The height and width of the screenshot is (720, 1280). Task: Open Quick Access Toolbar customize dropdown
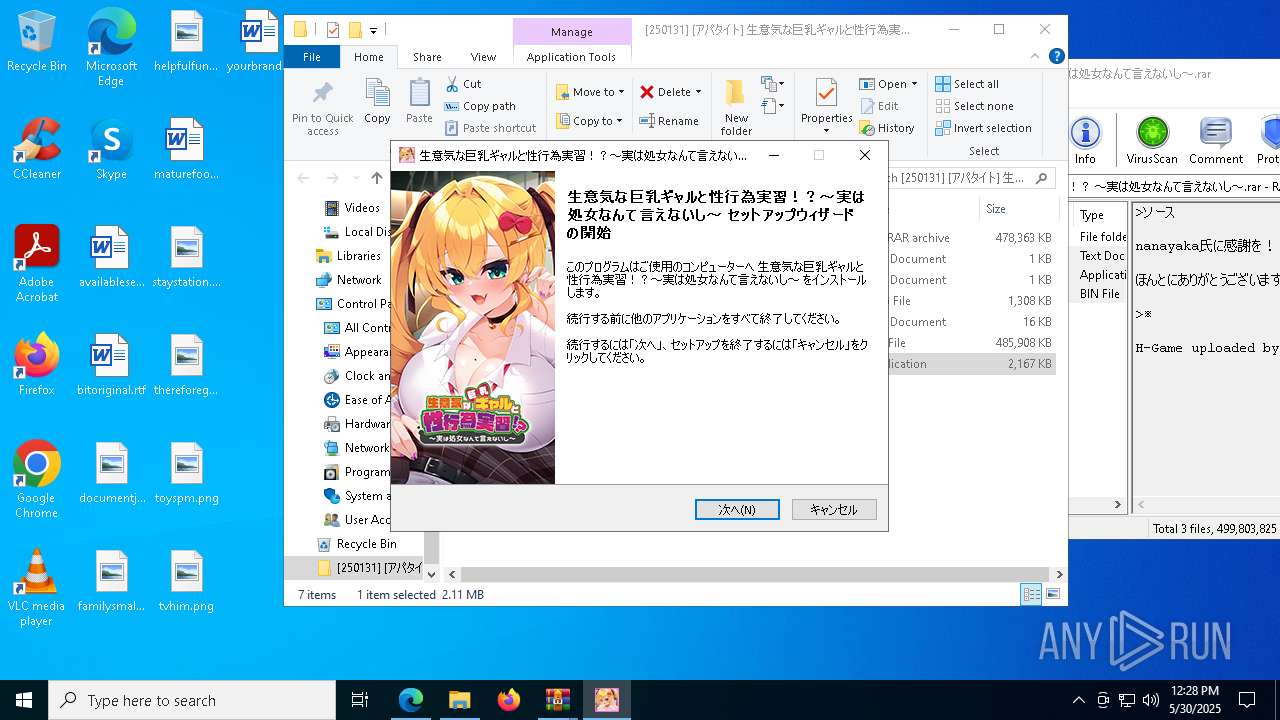click(374, 30)
